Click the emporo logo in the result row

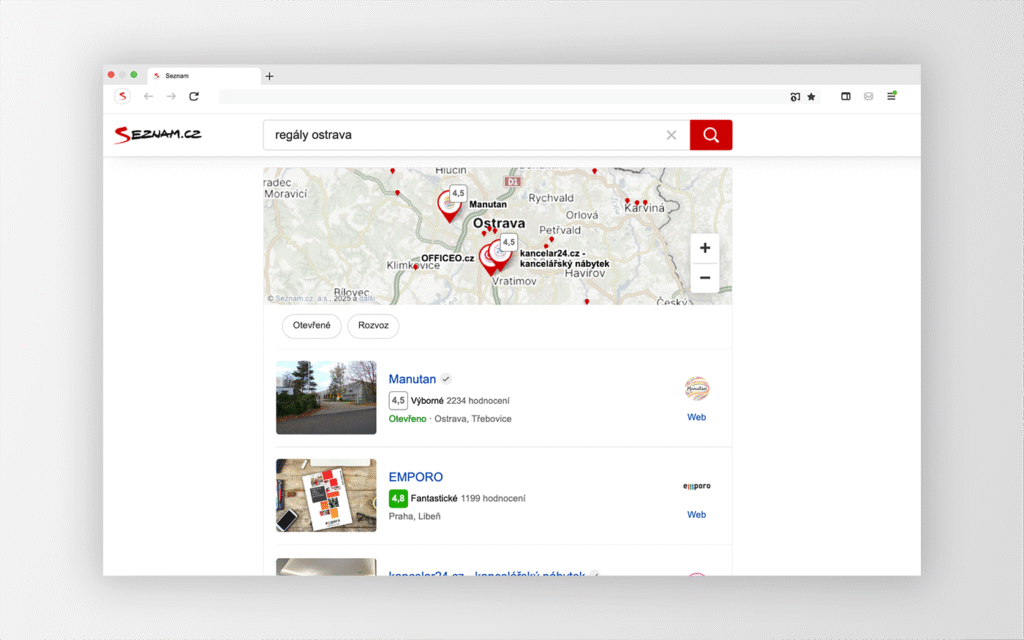point(697,486)
